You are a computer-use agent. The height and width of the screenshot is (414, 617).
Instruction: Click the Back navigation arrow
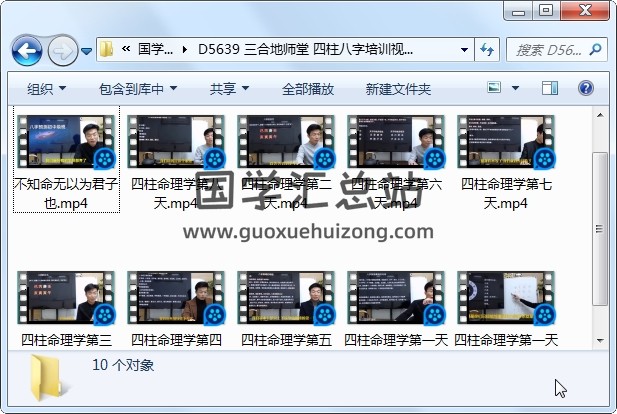pyautogui.click(x=26, y=49)
